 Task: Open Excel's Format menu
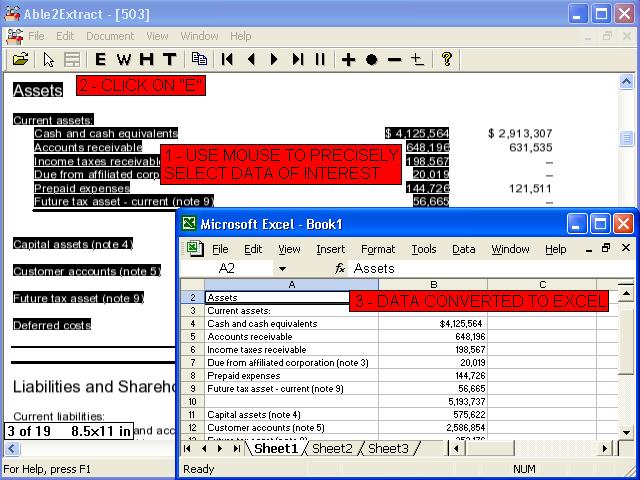tap(378, 249)
